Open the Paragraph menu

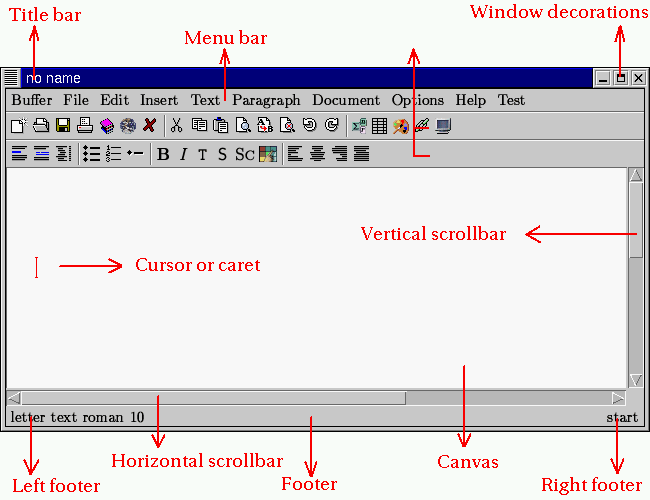[x=266, y=100]
